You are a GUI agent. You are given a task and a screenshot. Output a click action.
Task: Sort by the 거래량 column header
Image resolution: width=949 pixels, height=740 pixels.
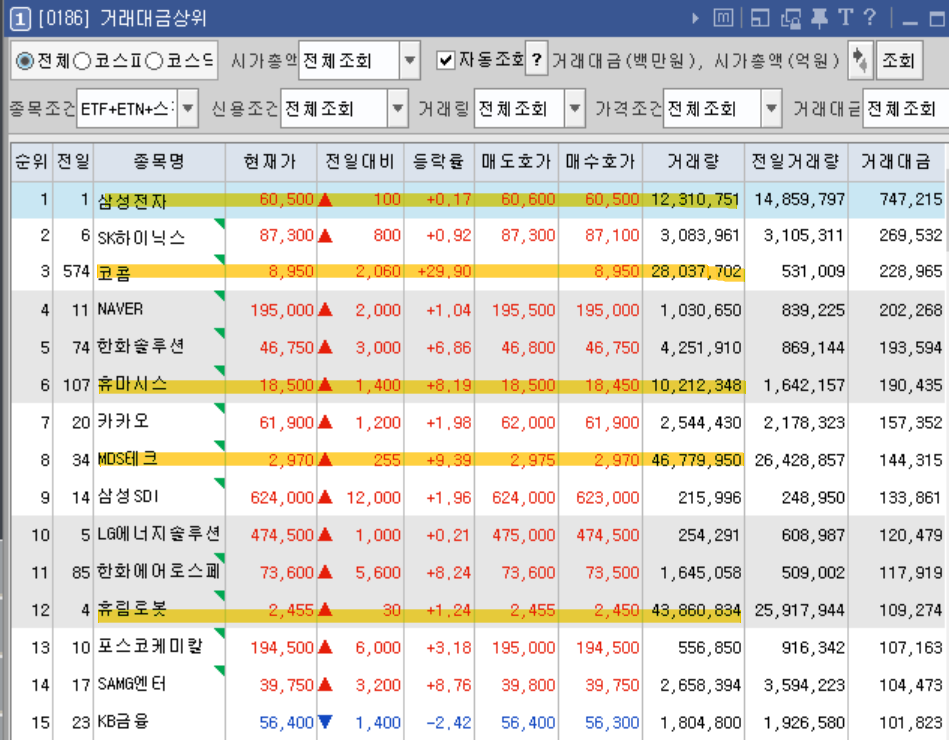694,162
